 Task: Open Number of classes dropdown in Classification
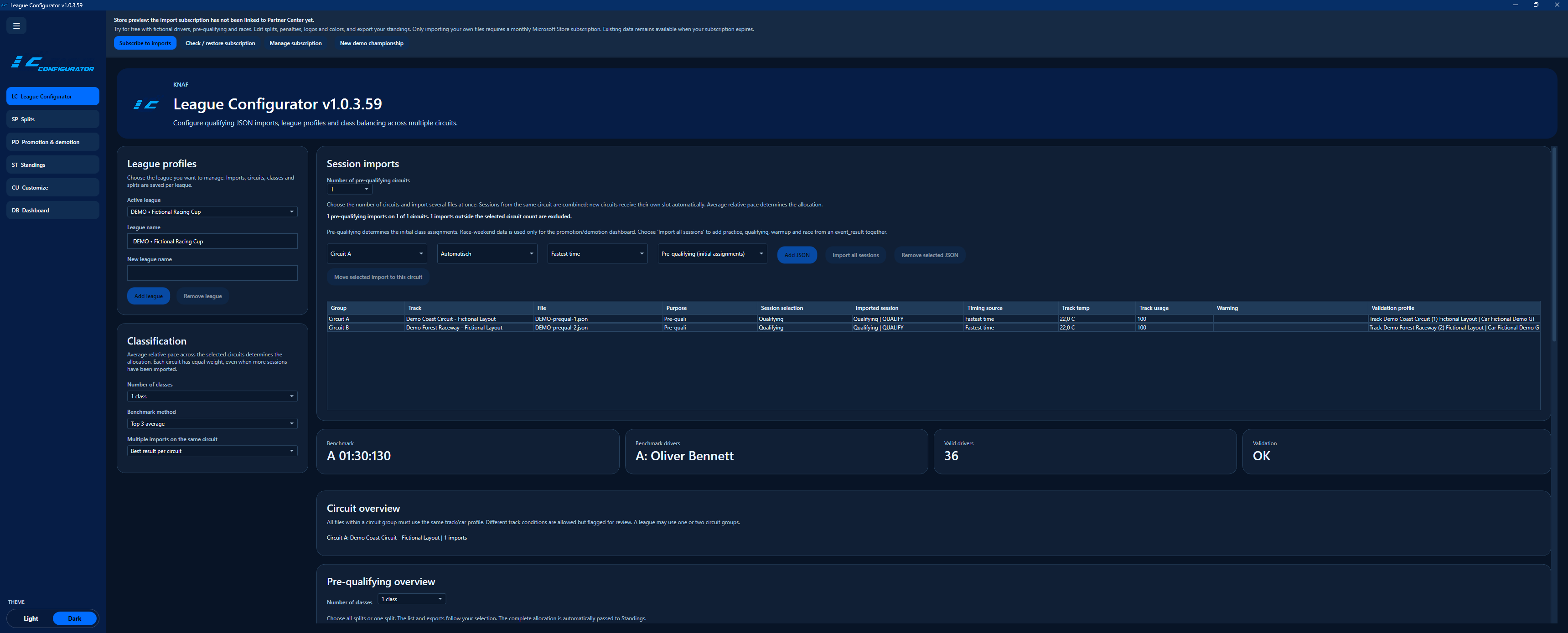click(x=212, y=396)
